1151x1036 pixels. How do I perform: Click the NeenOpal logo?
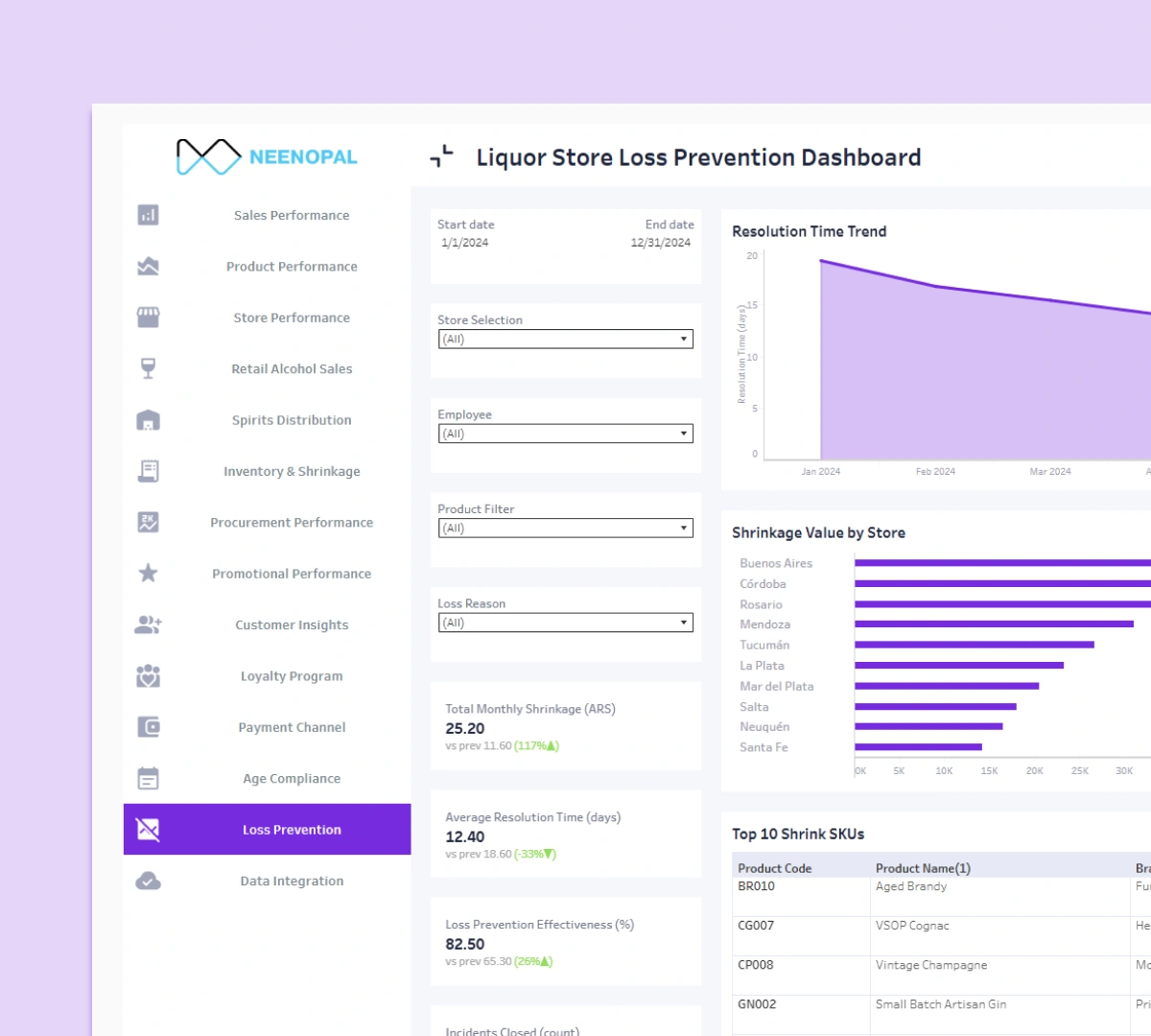[x=267, y=154]
